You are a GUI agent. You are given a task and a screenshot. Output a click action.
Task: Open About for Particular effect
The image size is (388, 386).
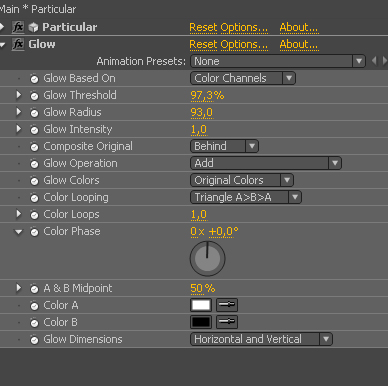point(299,27)
